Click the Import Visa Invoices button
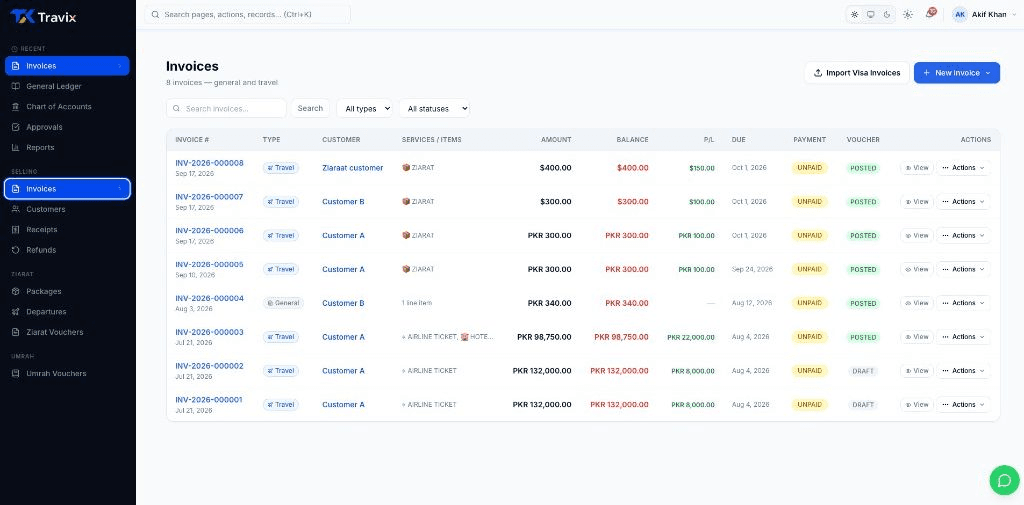The image size is (1024, 505). (x=857, y=73)
